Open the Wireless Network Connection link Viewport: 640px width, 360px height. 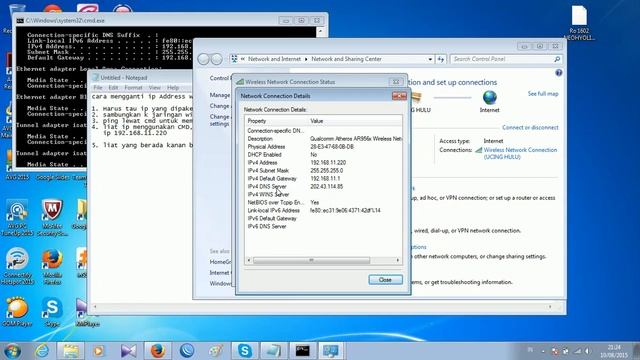coord(520,153)
